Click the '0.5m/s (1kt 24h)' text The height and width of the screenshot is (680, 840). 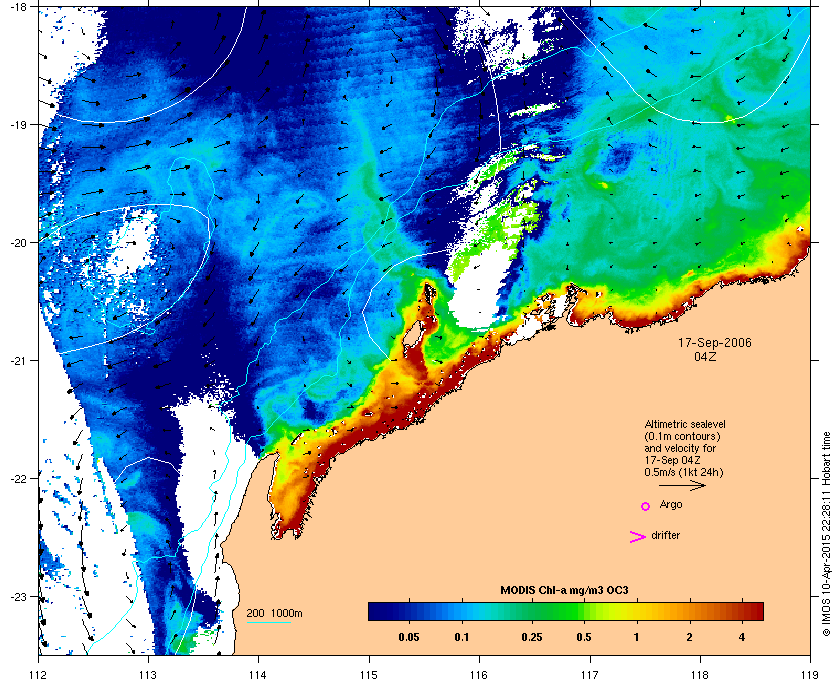click(x=684, y=473)
